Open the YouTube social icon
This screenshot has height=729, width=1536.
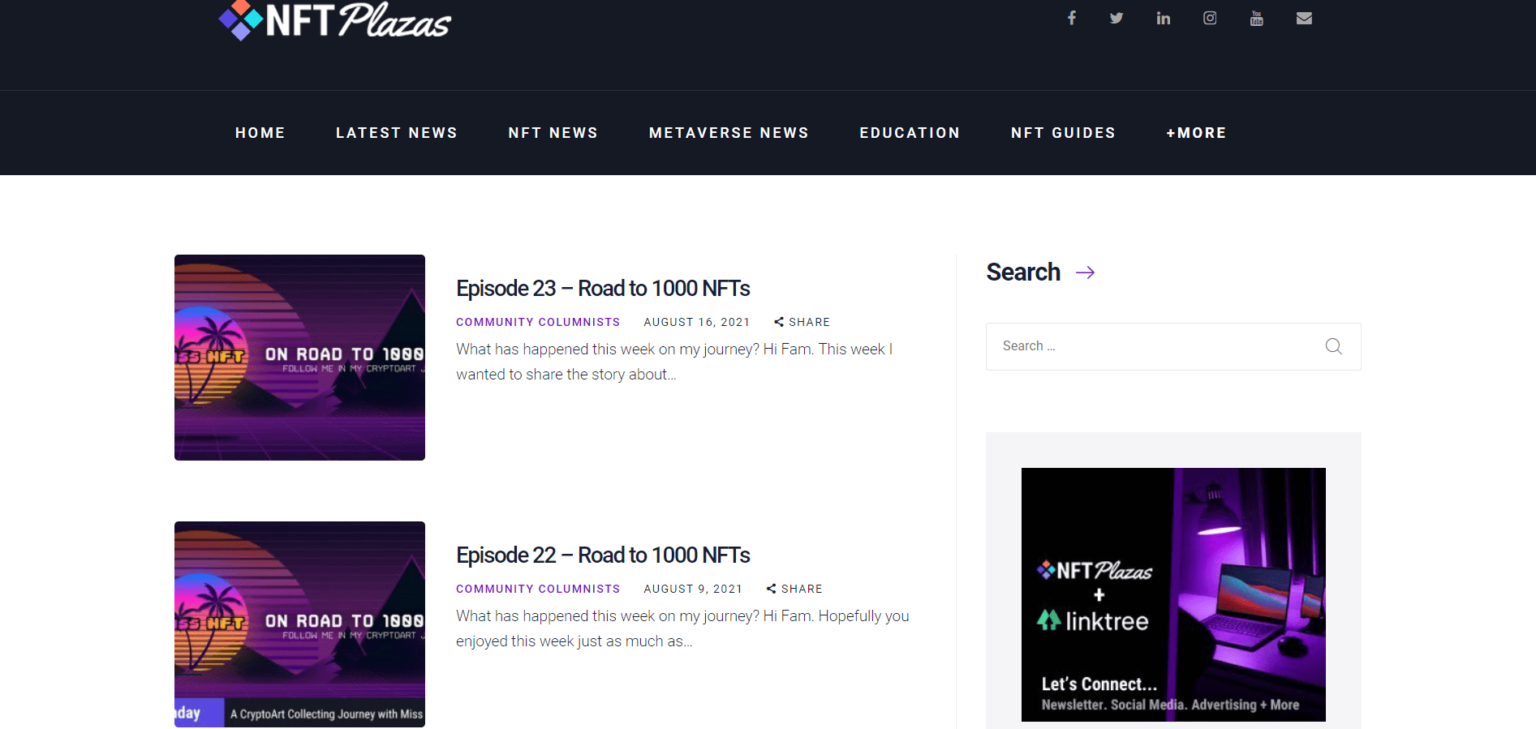[x=1257, y=18]
